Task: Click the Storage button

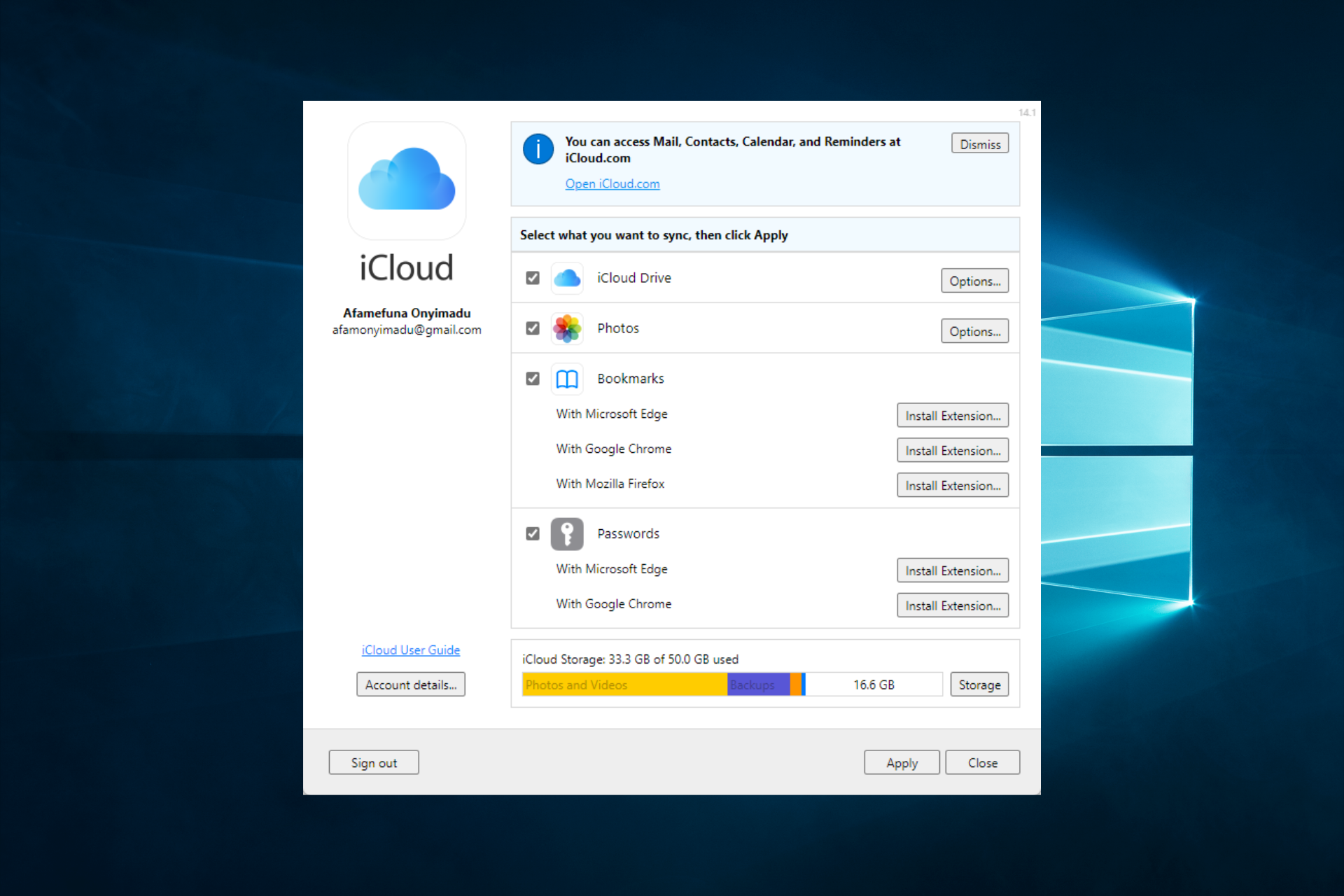Action: (979, 685)
